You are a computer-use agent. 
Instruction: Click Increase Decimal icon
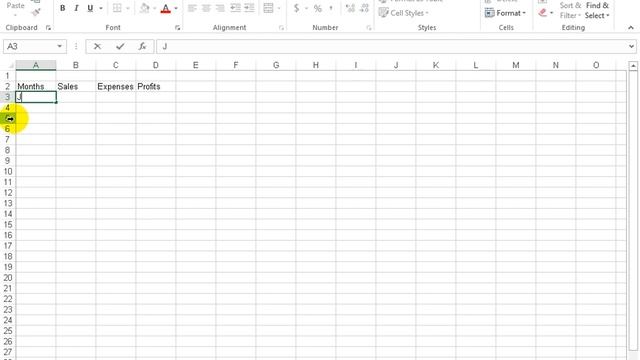click(350, 8)
